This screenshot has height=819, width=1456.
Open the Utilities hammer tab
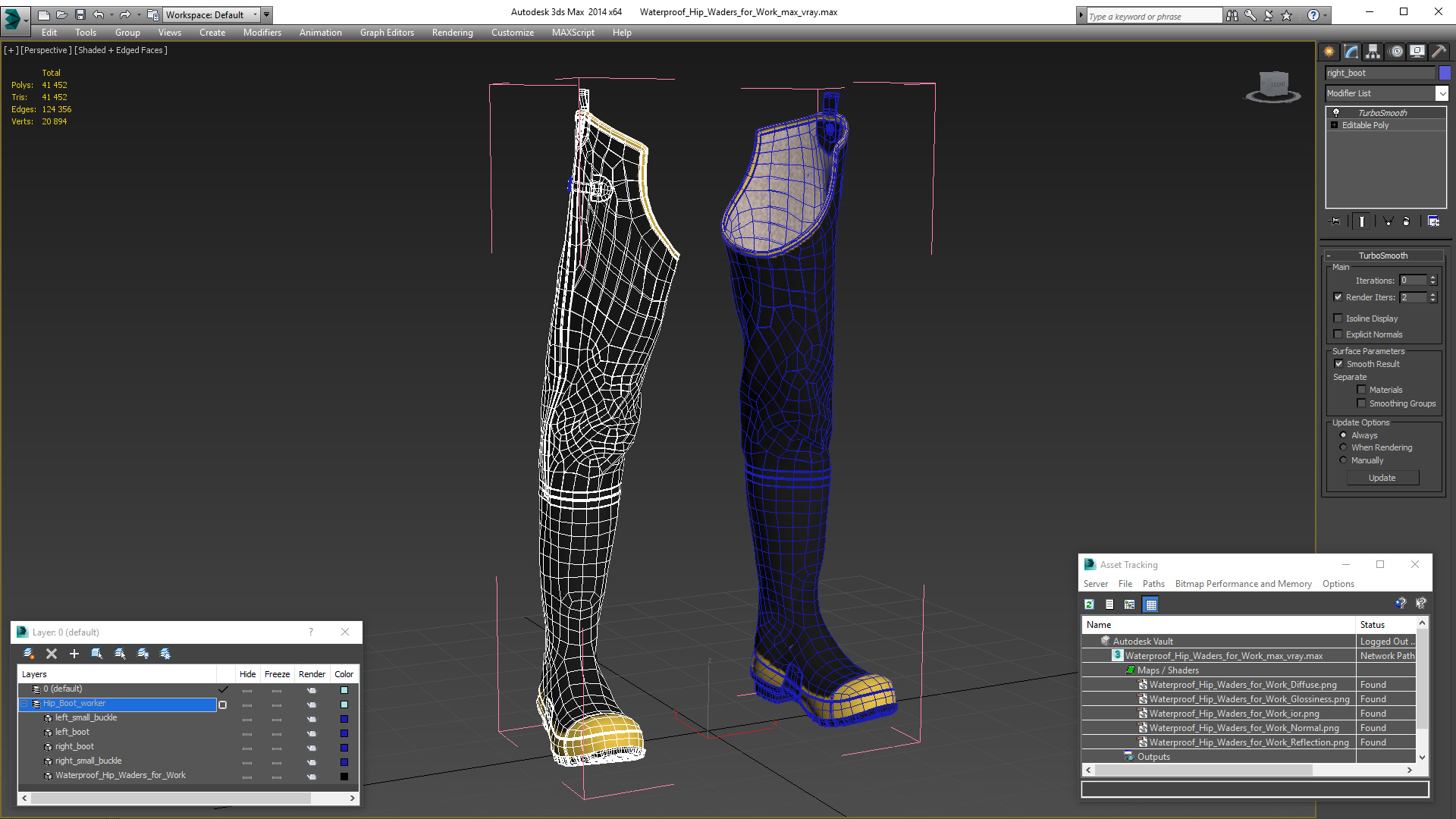click(1438, 52)
